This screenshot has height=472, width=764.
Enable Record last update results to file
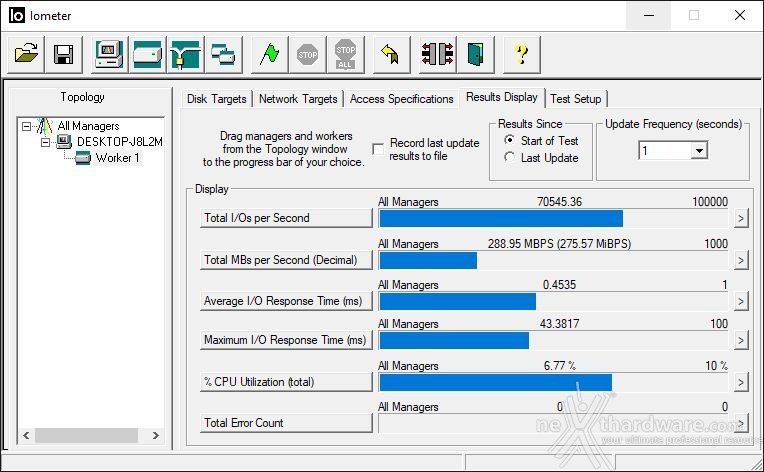pyautogui.click(x=378, y=149)
